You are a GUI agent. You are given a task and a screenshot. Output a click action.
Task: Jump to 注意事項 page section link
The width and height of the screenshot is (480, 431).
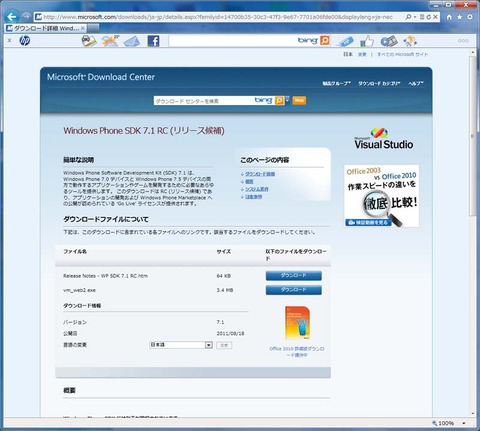point(254,197)
